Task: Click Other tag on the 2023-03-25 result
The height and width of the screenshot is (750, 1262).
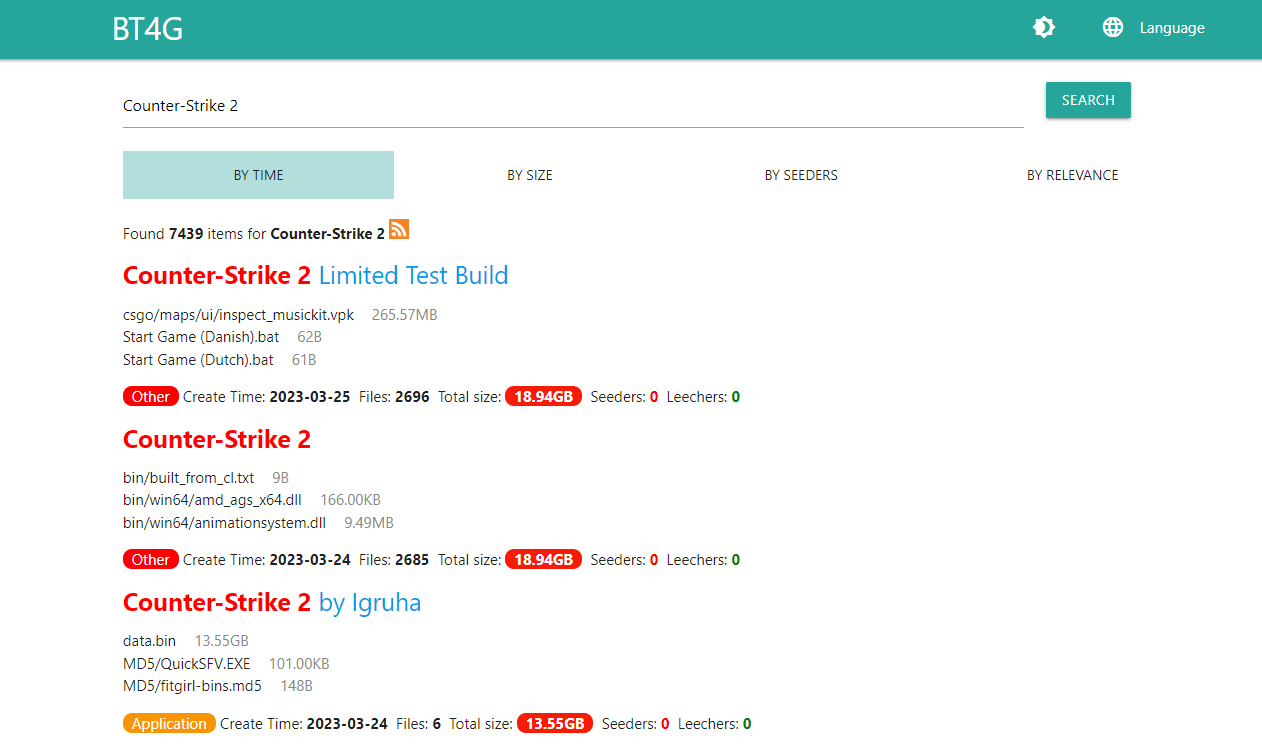Action: (151, 397)
